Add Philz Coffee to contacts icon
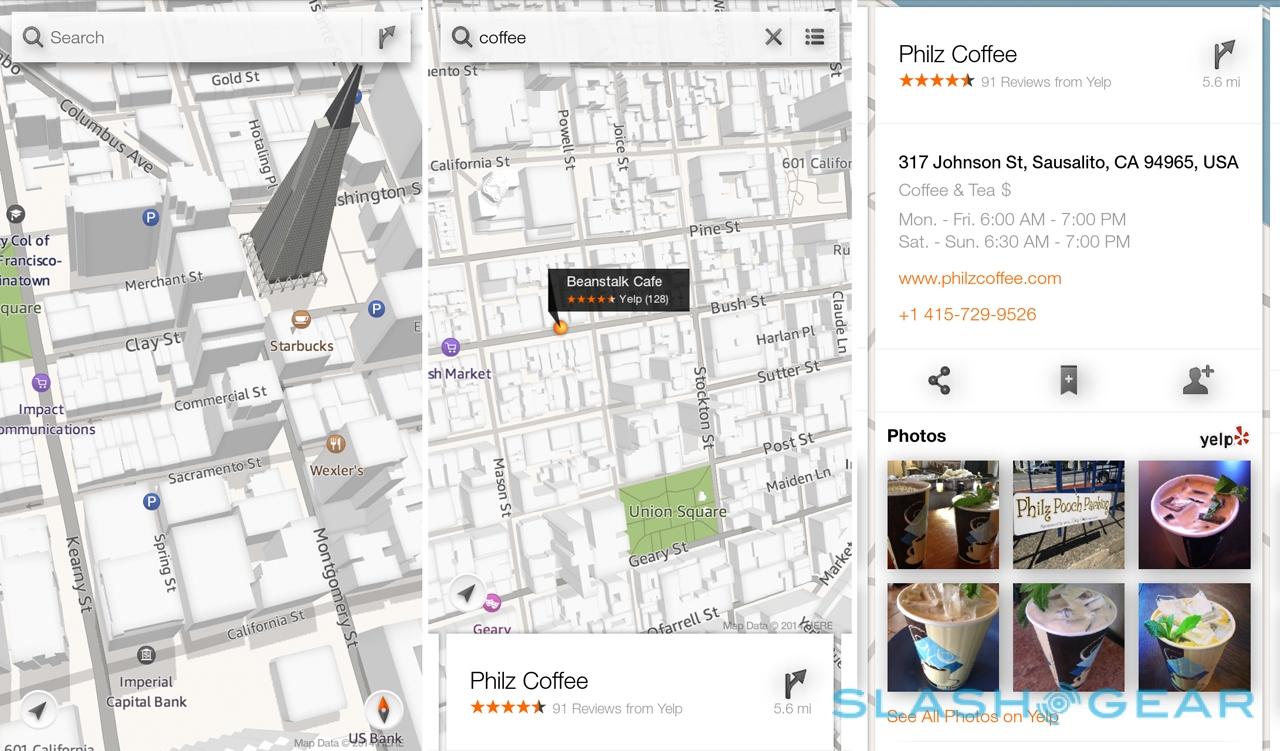 (x=1197, y=380)
